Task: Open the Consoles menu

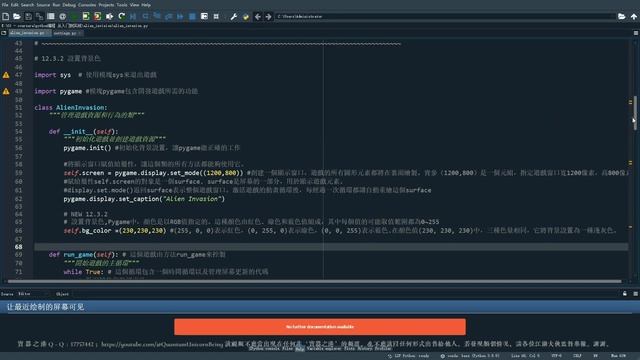Action: click(87, 5)
